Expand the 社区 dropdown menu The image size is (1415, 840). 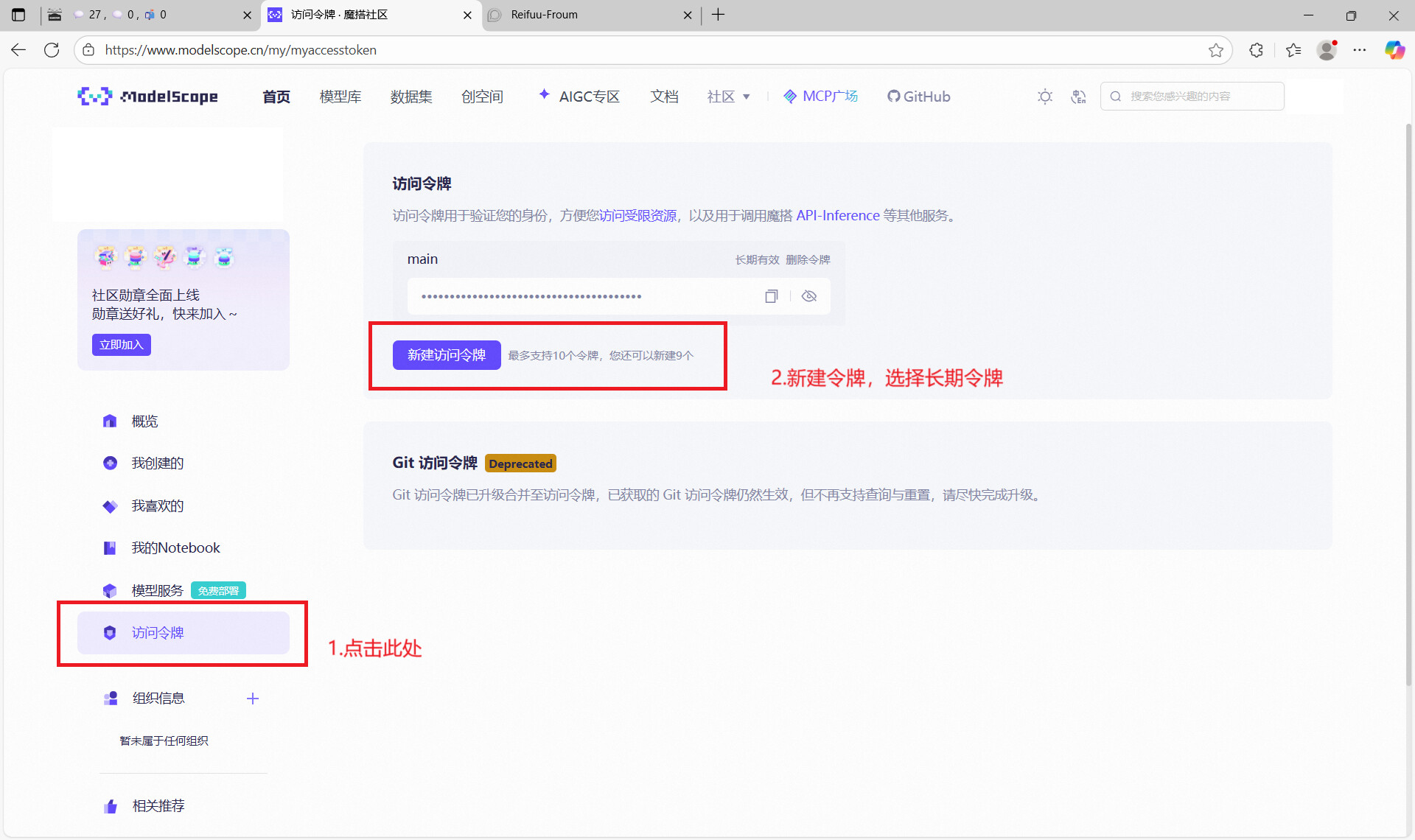tap(728, 97)
